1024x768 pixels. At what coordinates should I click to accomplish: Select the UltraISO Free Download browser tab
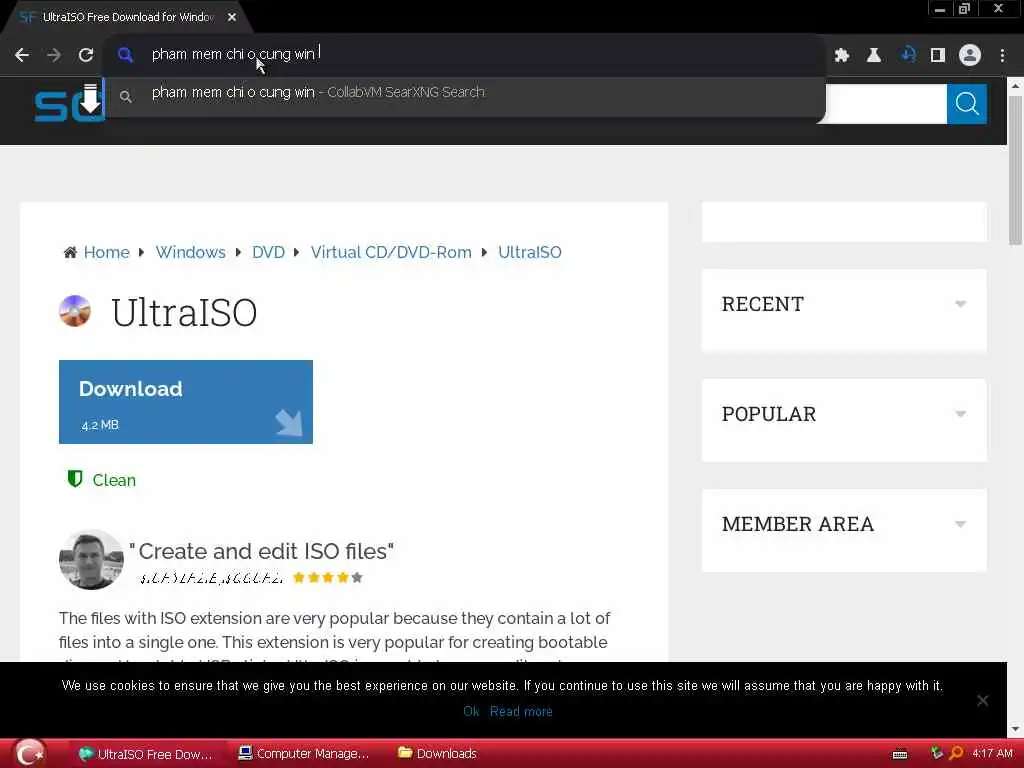(x=127, y=17)
